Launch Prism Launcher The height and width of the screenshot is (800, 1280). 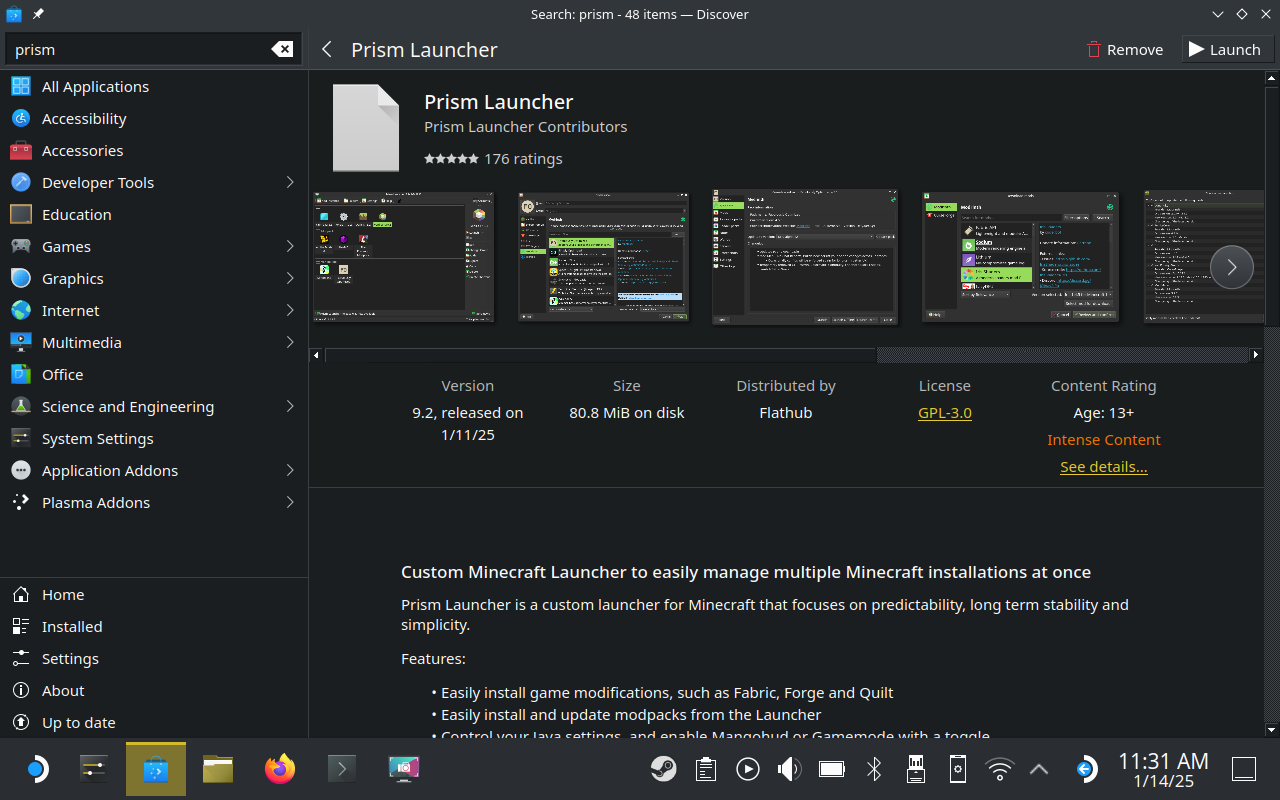1225,50
